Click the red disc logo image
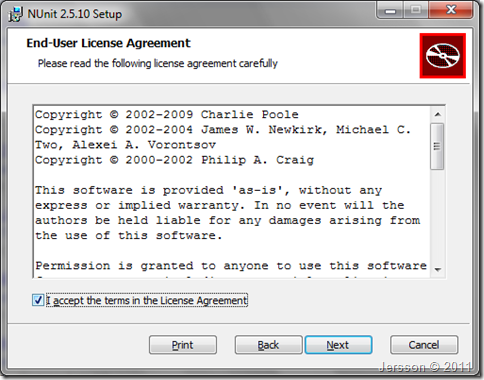Image resolution: width=484 pixels, height=380 pixels. click(442, 56)
